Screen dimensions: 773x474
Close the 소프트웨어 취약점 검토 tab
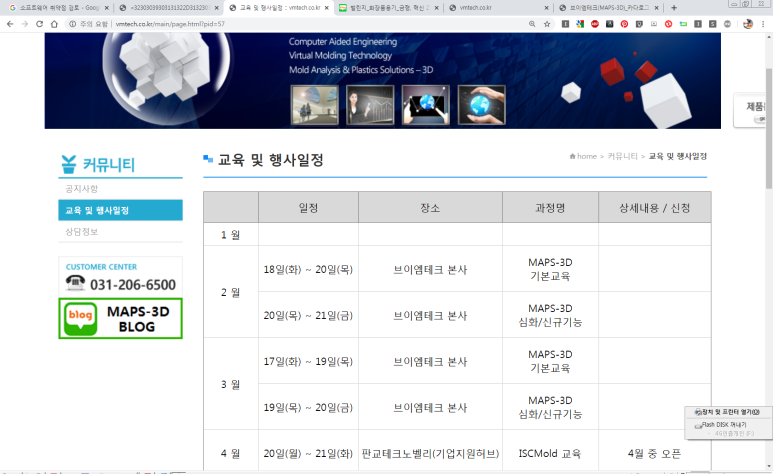(106, 8)
